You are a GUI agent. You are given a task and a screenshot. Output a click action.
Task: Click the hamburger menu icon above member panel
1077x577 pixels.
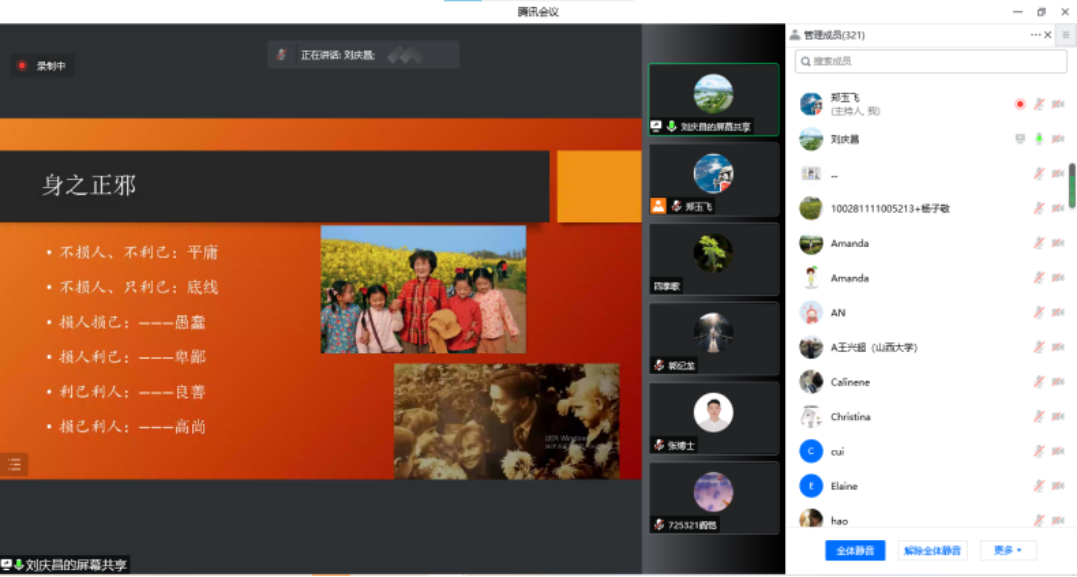pyautogui.click(x=1065, y=35)
